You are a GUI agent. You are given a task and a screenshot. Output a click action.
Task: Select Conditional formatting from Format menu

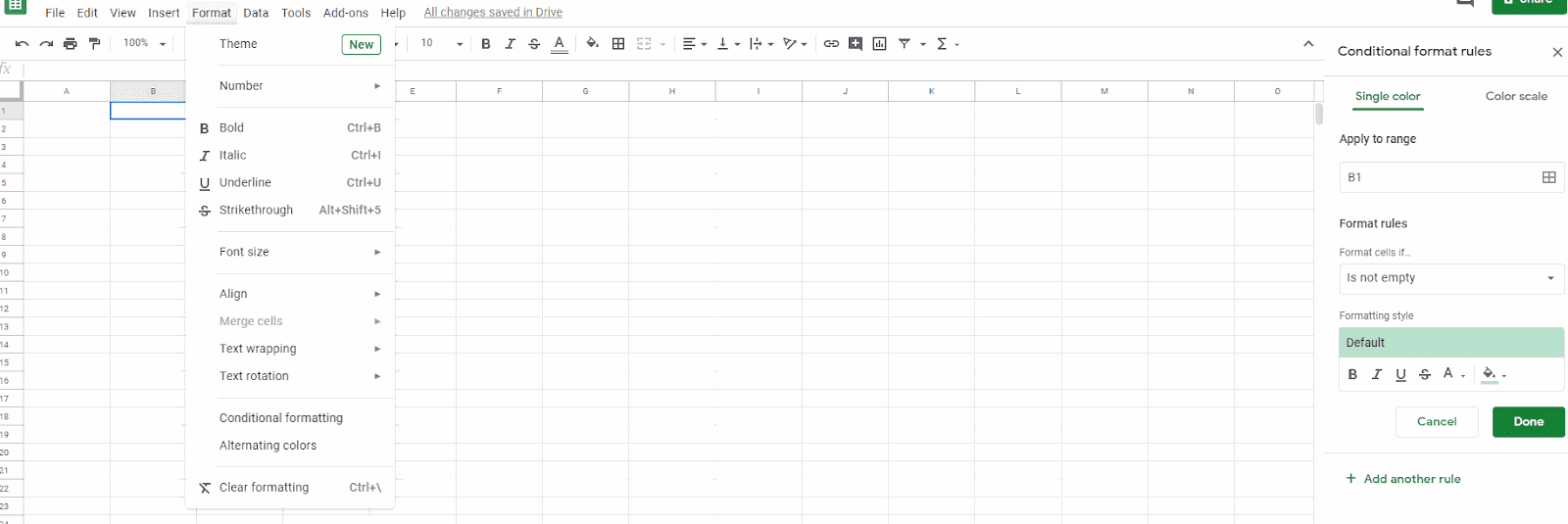click(281, 418)
